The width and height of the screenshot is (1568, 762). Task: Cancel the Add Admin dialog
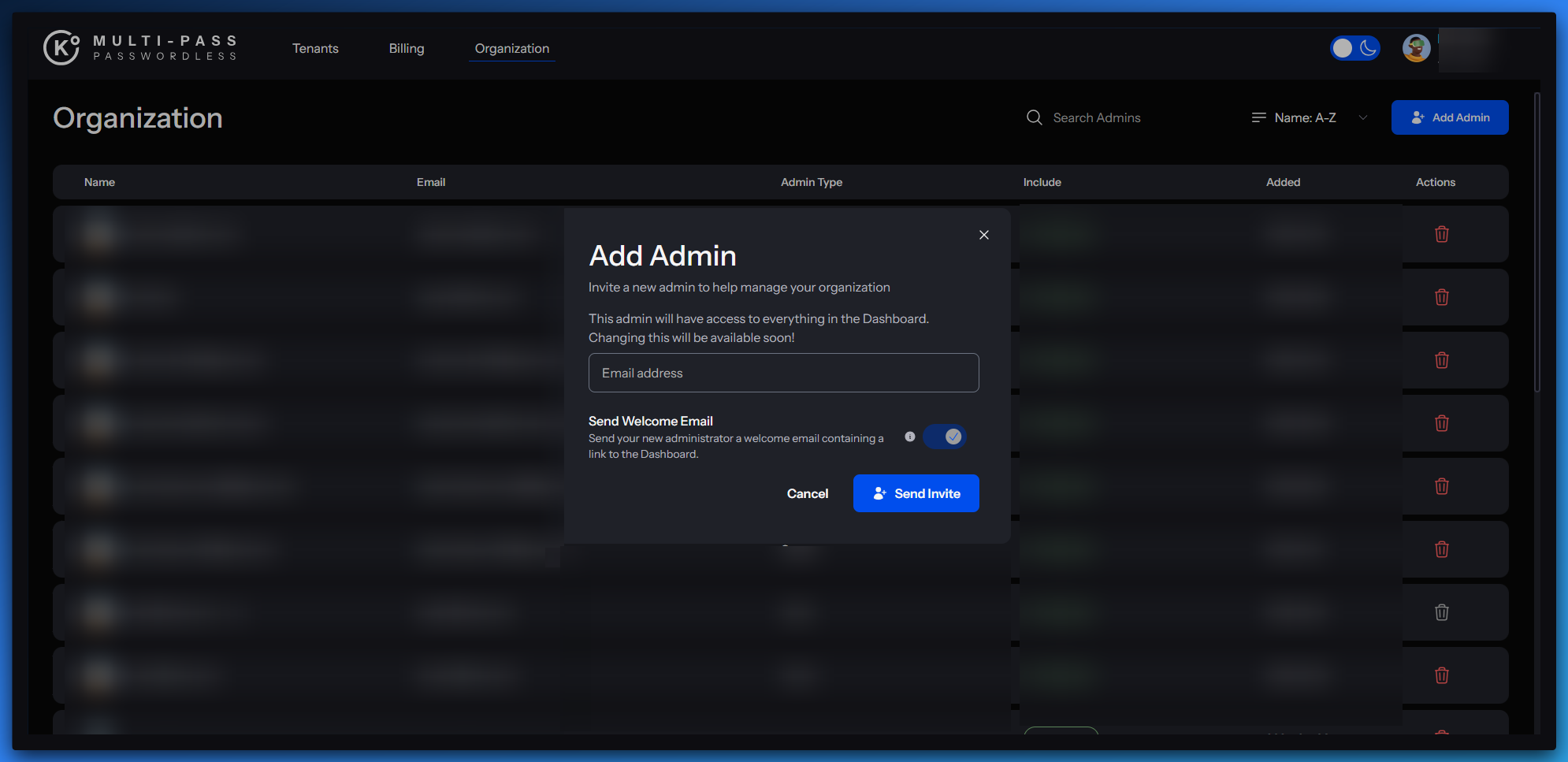(x=807, y=493)
